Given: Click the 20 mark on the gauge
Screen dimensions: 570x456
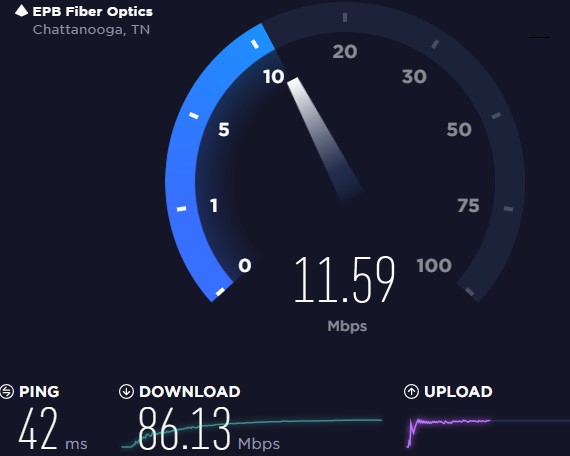Looking at the screenshot, I should [x=345, y=52].
